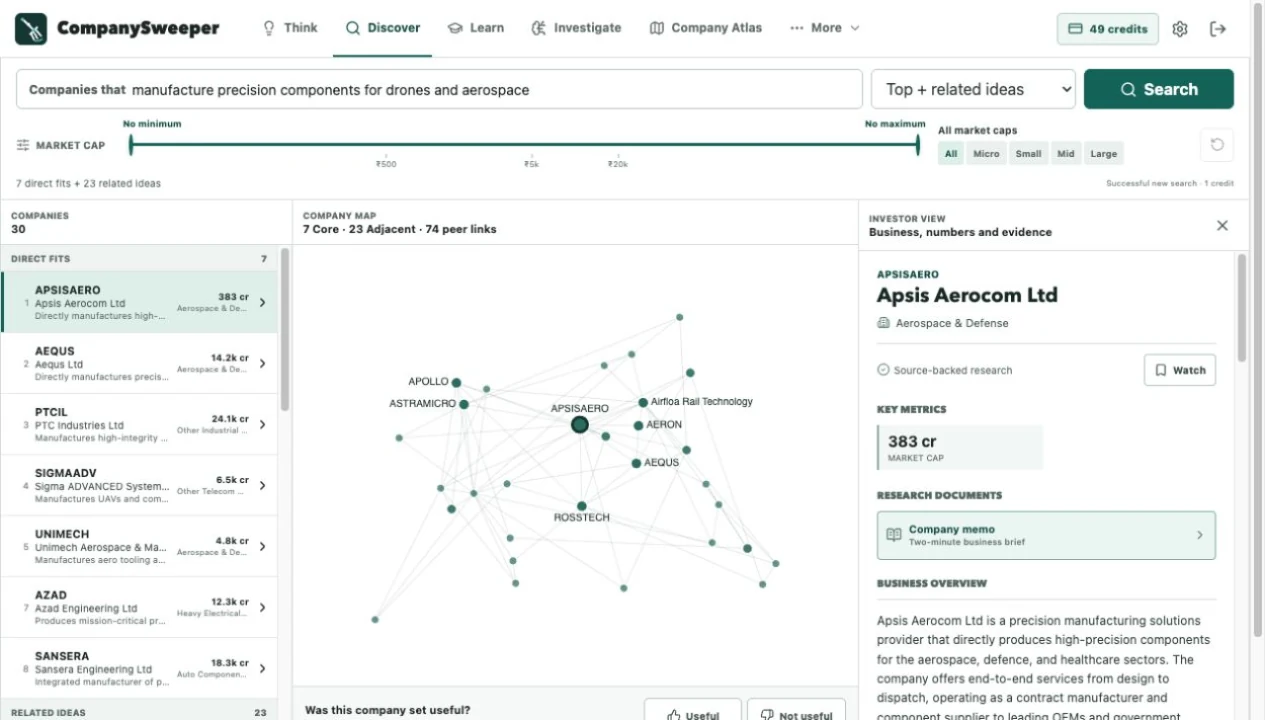The height and width of the screenshot is (720, 1265).
Task: Close the Investor View panel
Action: pyautogui.click(x=1222, y=226)
